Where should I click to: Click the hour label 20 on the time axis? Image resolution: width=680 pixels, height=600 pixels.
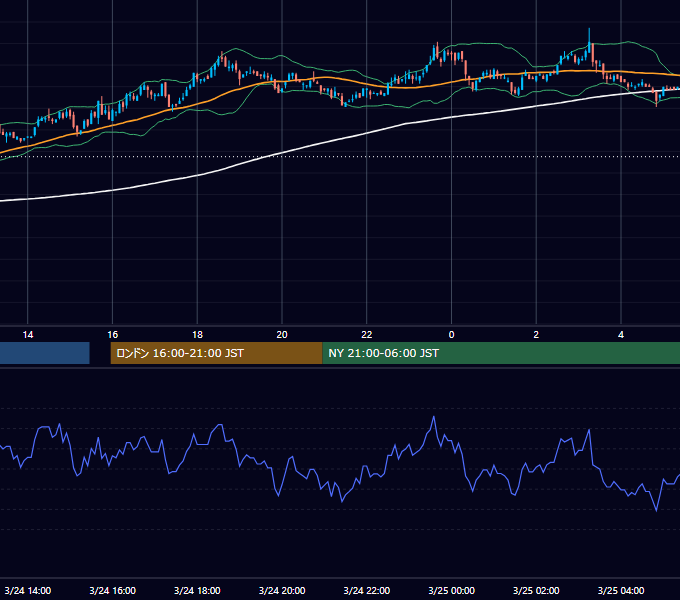(282, 334)
